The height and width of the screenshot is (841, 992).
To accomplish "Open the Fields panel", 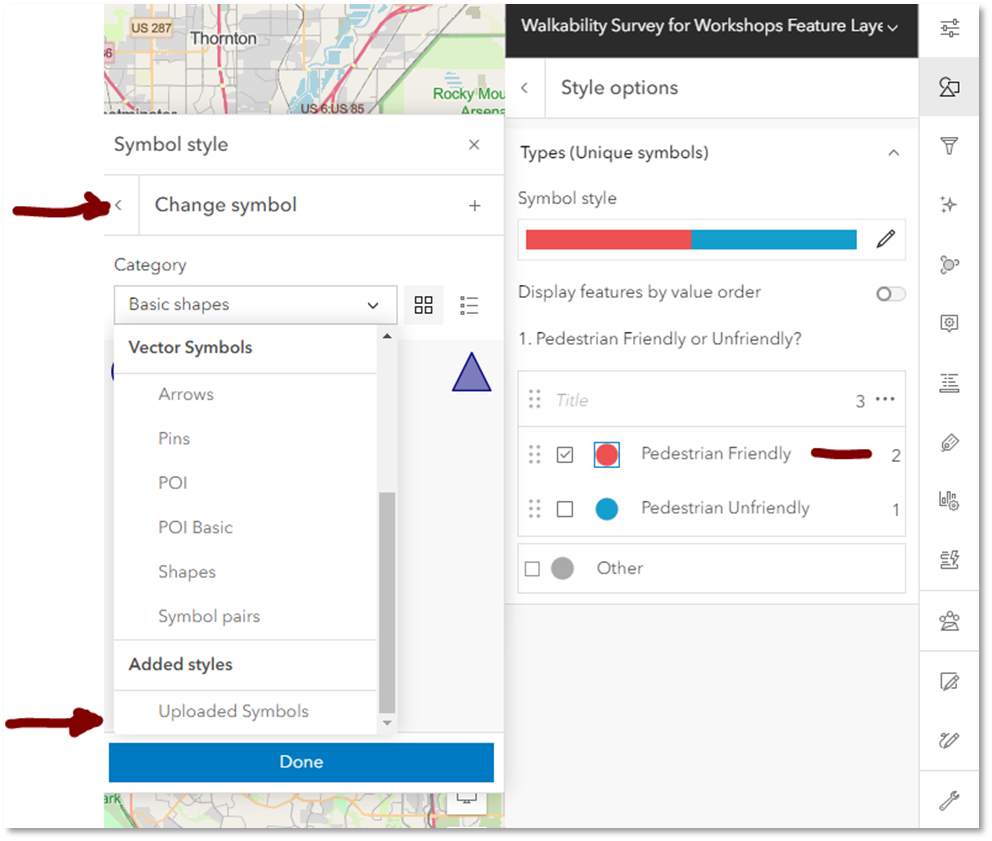I will pyautogui.click(x=948, y=381).
